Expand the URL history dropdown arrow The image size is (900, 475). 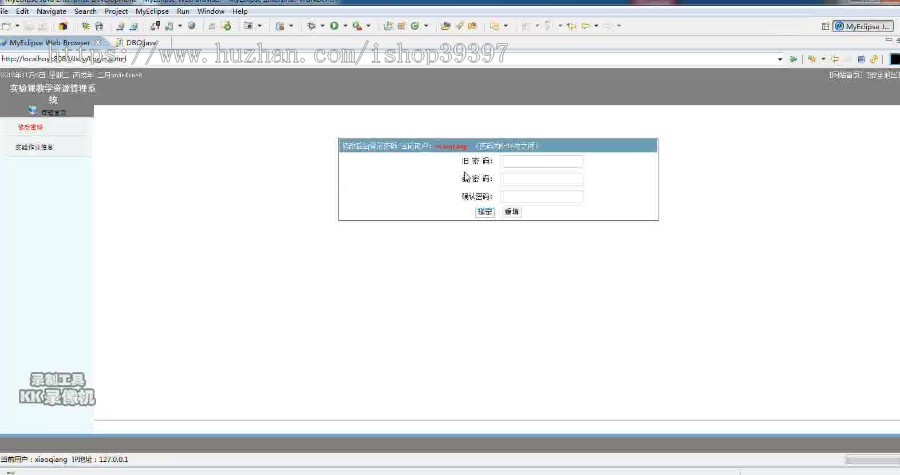780,59
